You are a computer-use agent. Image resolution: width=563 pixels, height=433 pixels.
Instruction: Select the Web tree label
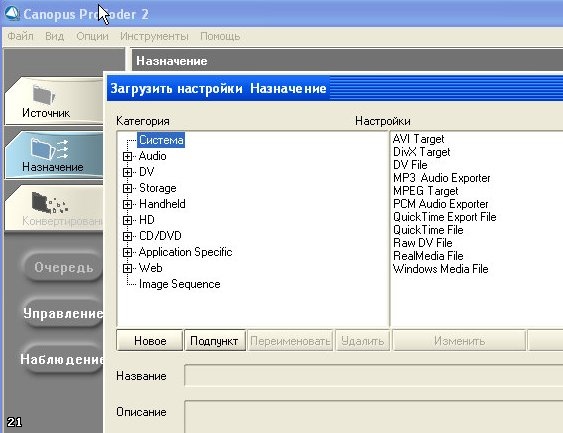pyautogui.click(x=150, y=268)
